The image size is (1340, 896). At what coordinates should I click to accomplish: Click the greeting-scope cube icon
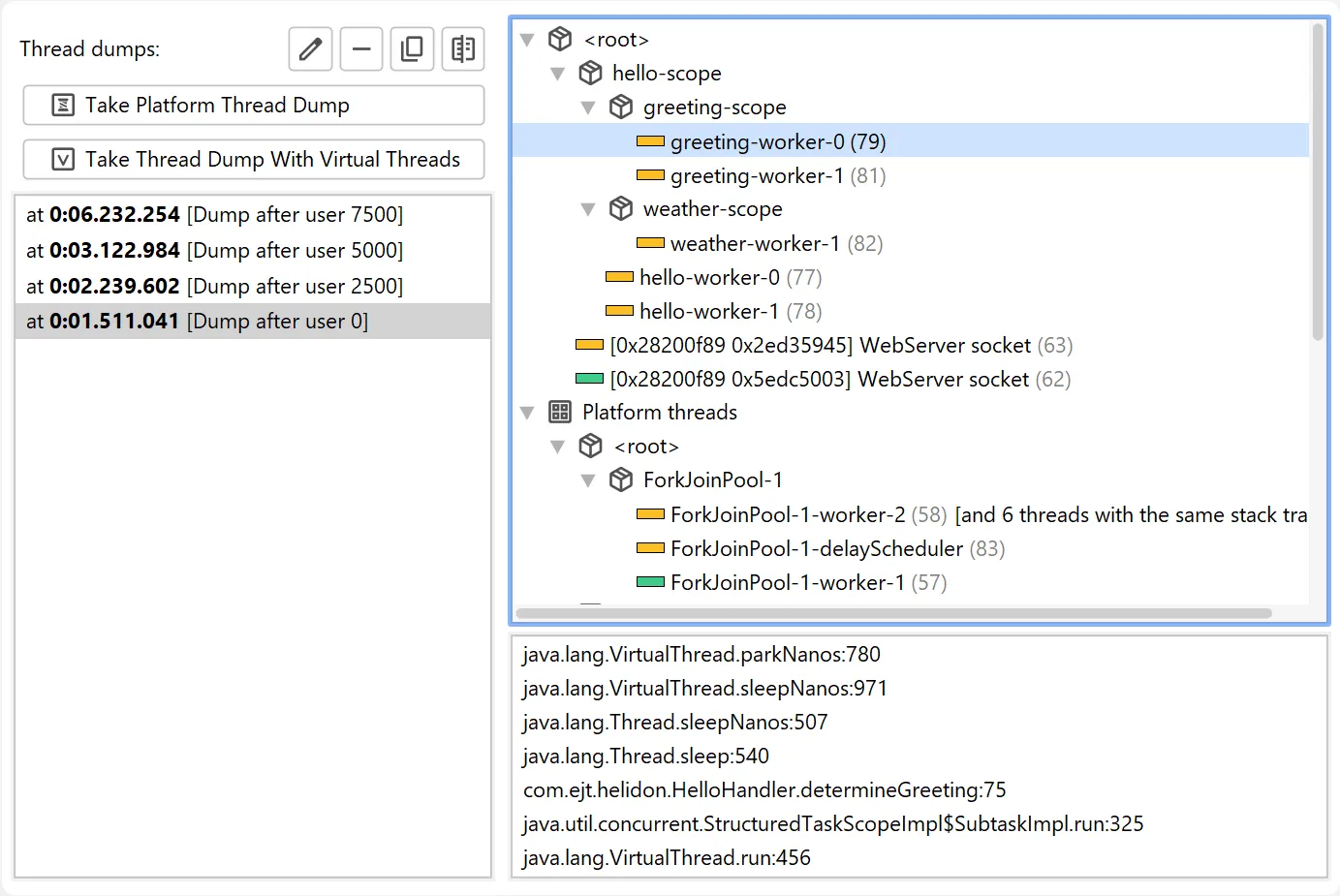tap(621, 107)
